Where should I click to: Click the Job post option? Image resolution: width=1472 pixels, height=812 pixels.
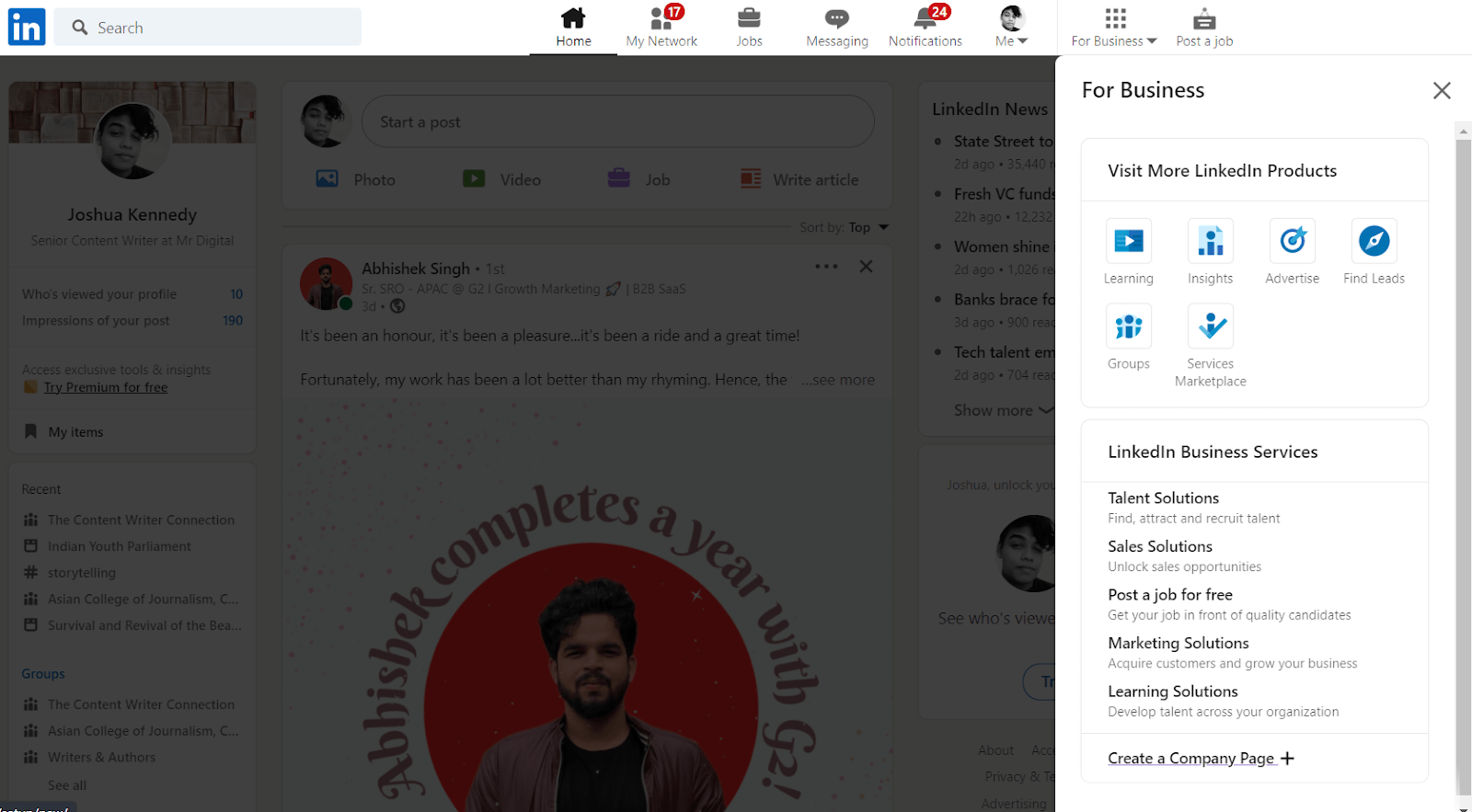click(638, 179)
